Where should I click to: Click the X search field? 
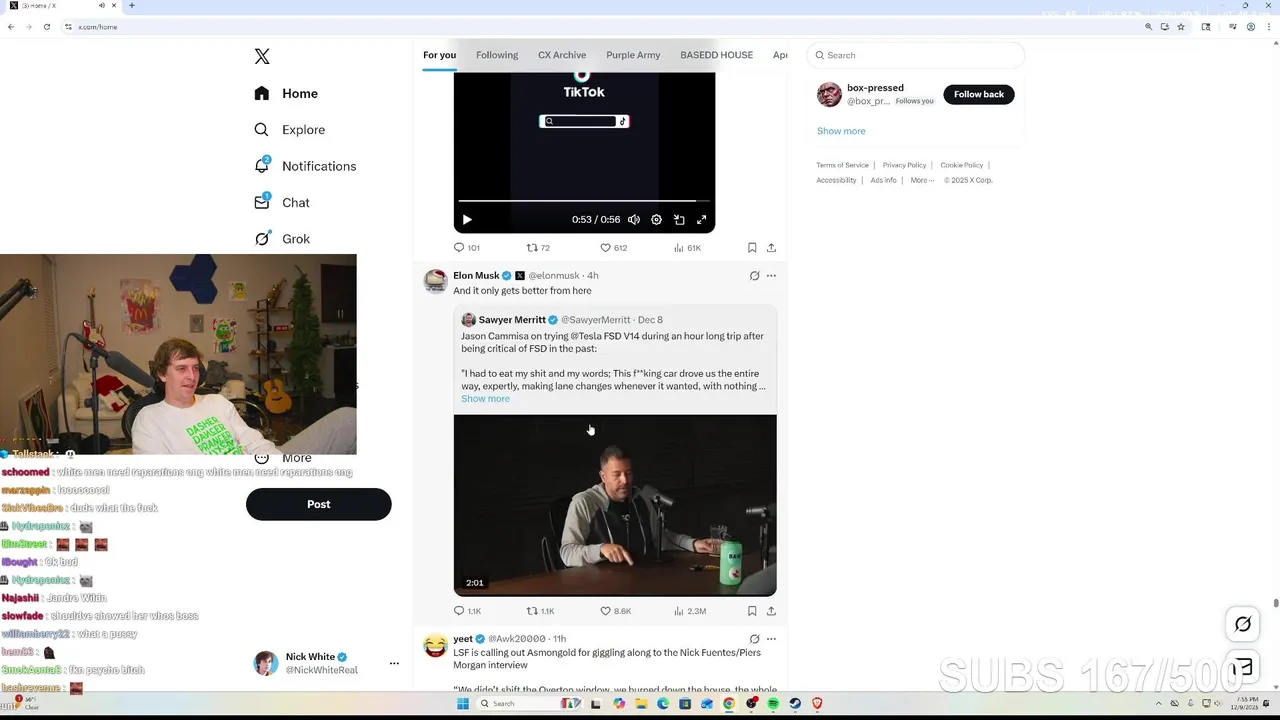tap(916, 55)
